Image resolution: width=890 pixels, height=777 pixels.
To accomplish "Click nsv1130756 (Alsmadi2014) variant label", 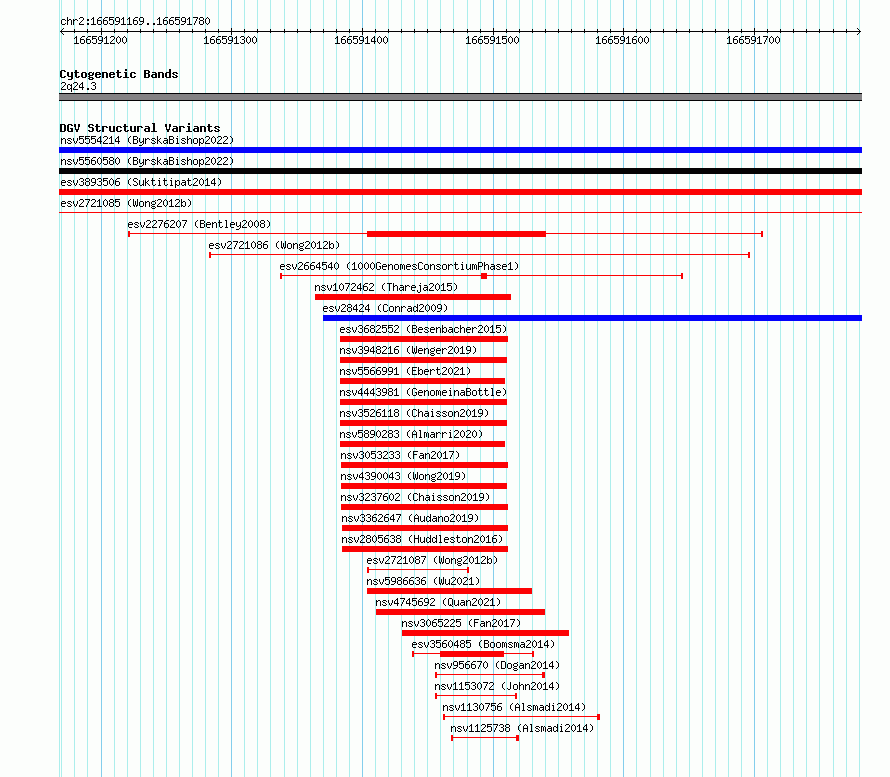I will tap(514, 707).
